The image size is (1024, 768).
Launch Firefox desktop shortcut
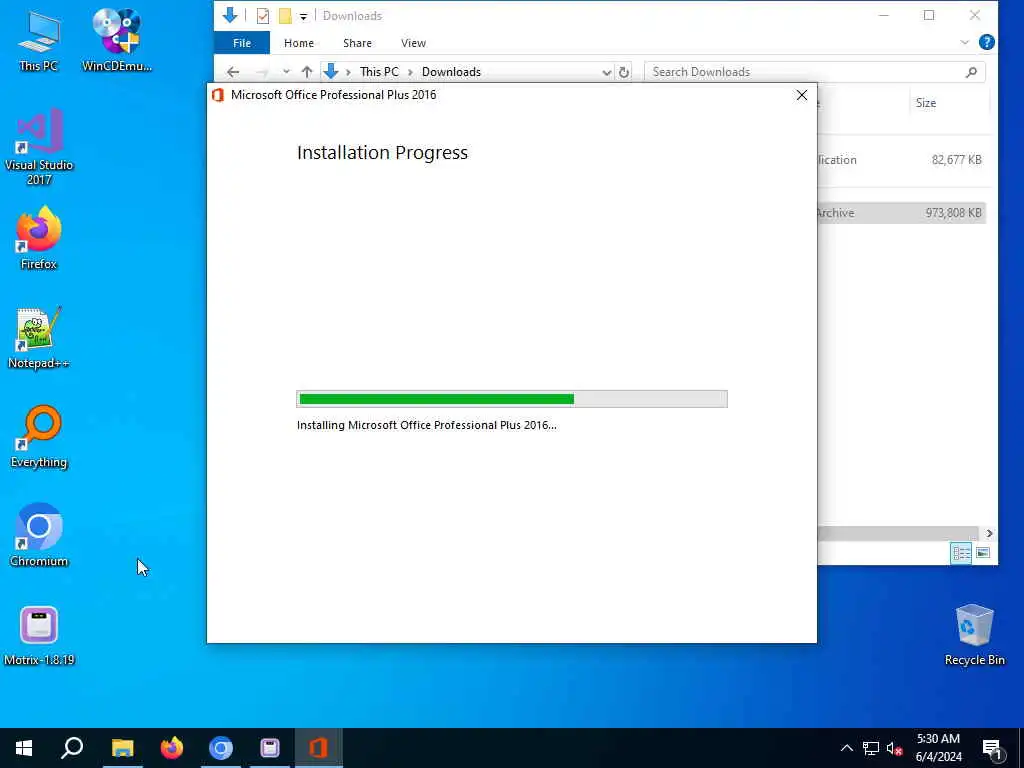coord(39,238)
